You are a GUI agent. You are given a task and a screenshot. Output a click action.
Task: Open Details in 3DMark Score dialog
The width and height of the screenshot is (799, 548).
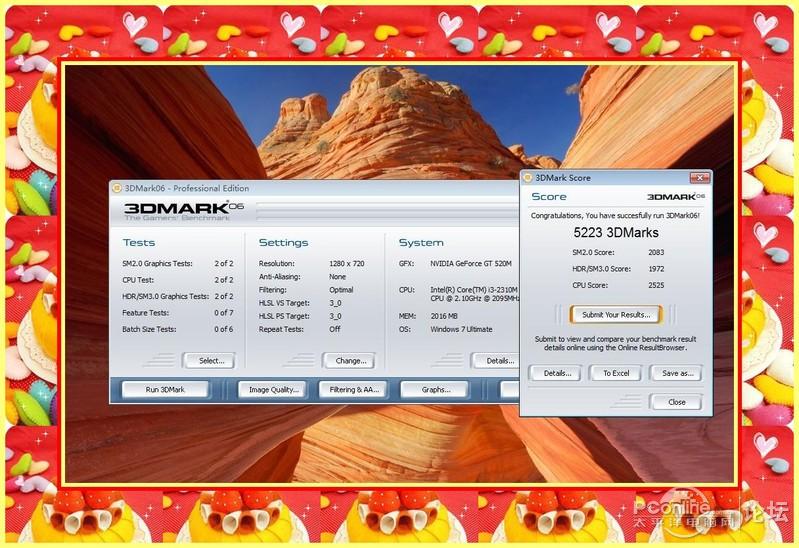tap(556, 373)
